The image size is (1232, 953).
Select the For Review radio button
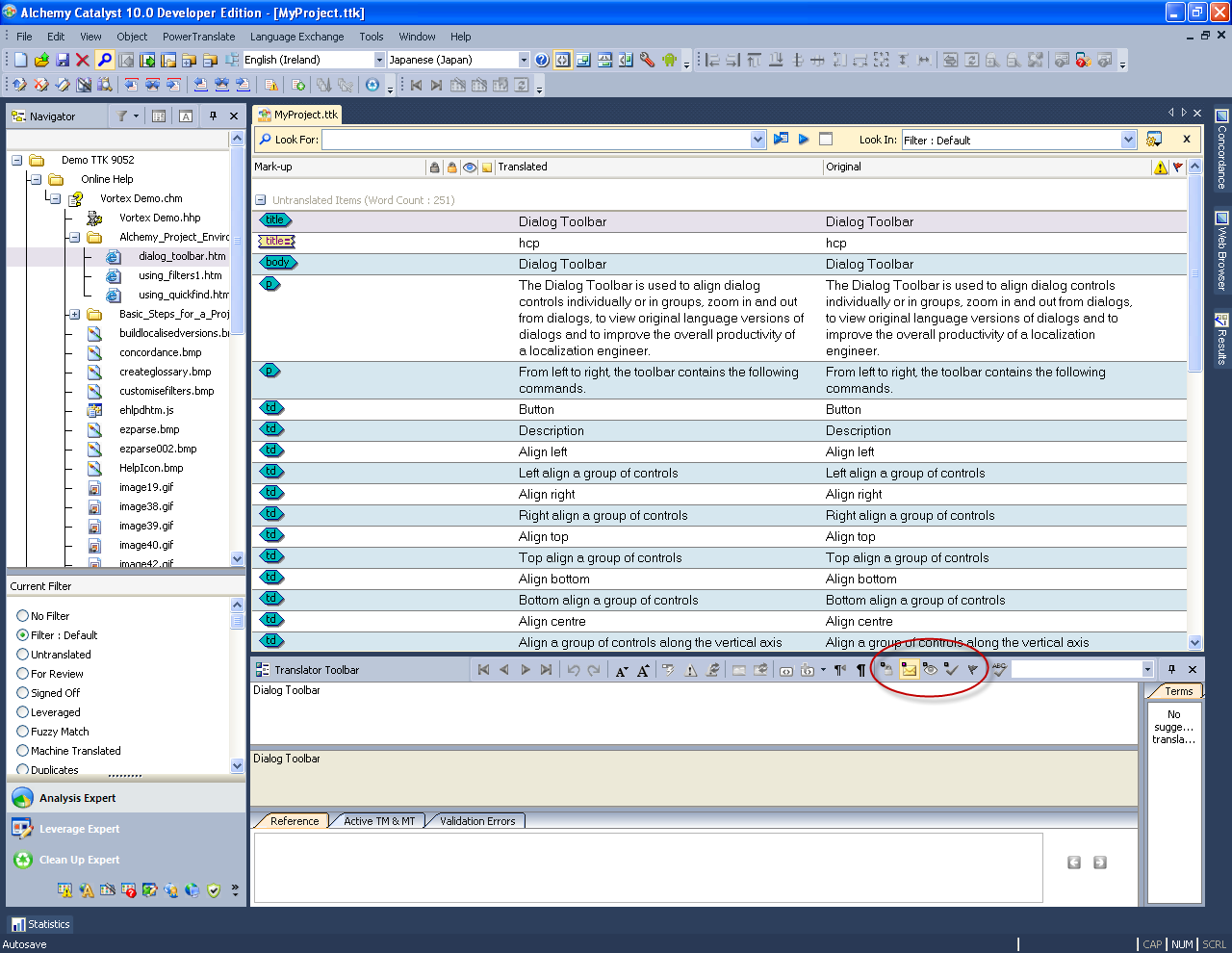coord(23,674)
